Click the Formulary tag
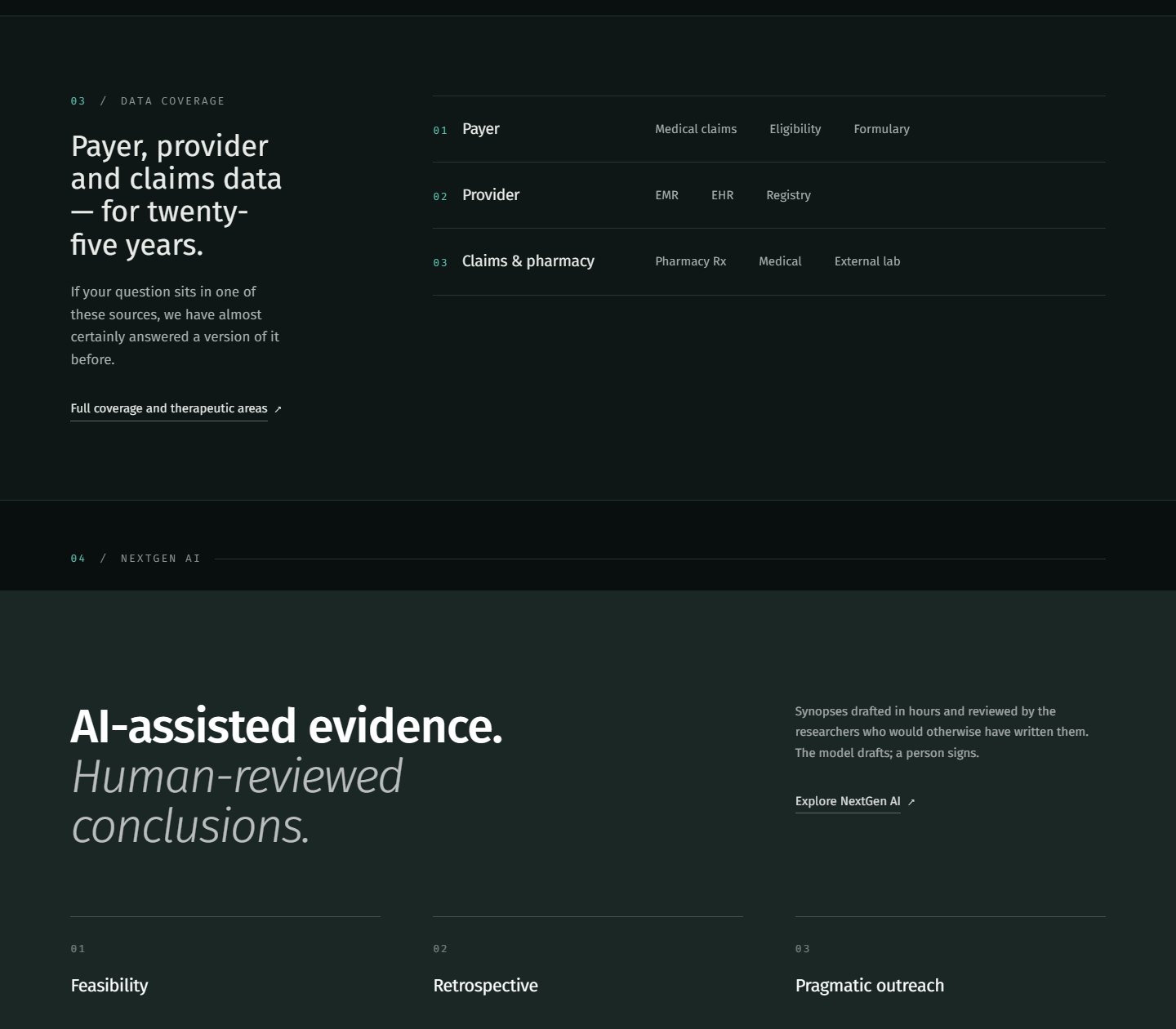1176x1029 pixels. point(881,129)
